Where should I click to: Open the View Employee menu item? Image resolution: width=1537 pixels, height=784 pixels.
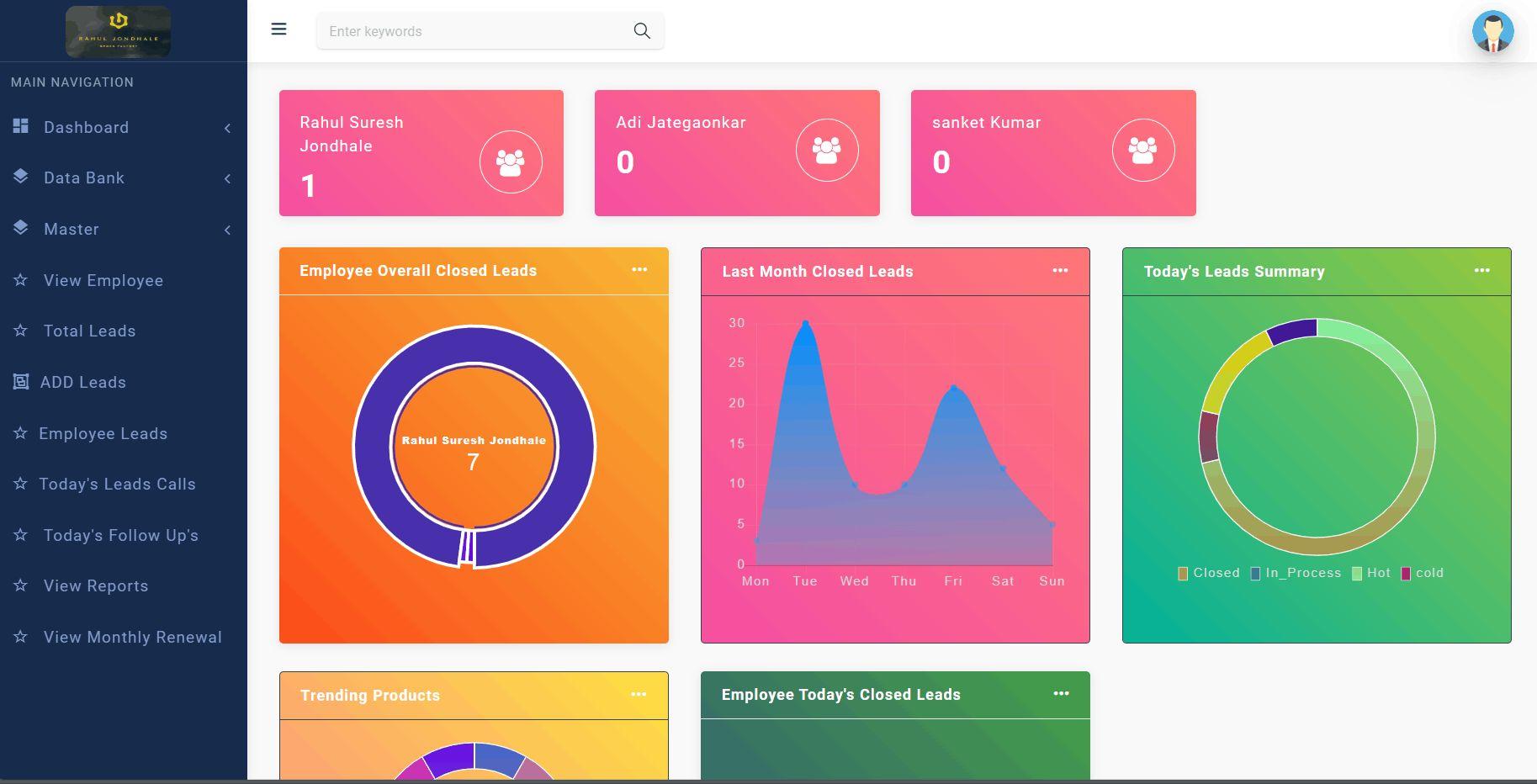point(103,281)
